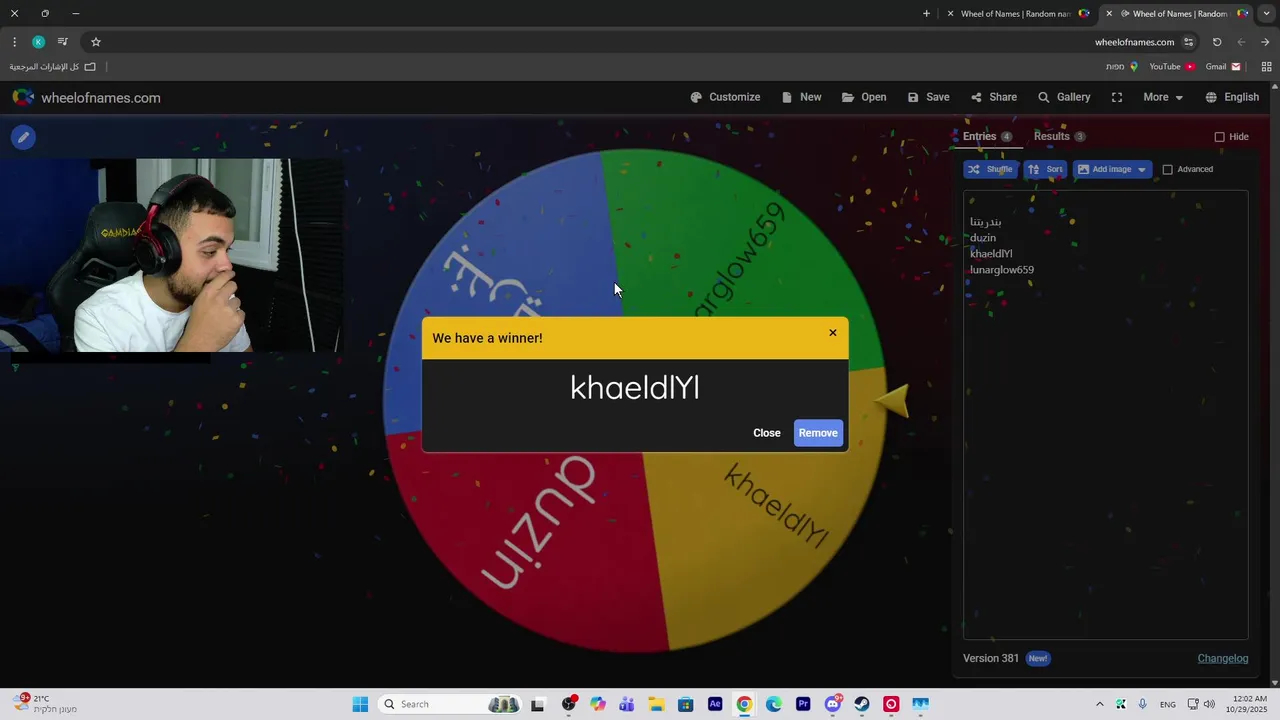Switch the ENG input language
This screenshot has width=1280, height=720.
[1167, 705]
